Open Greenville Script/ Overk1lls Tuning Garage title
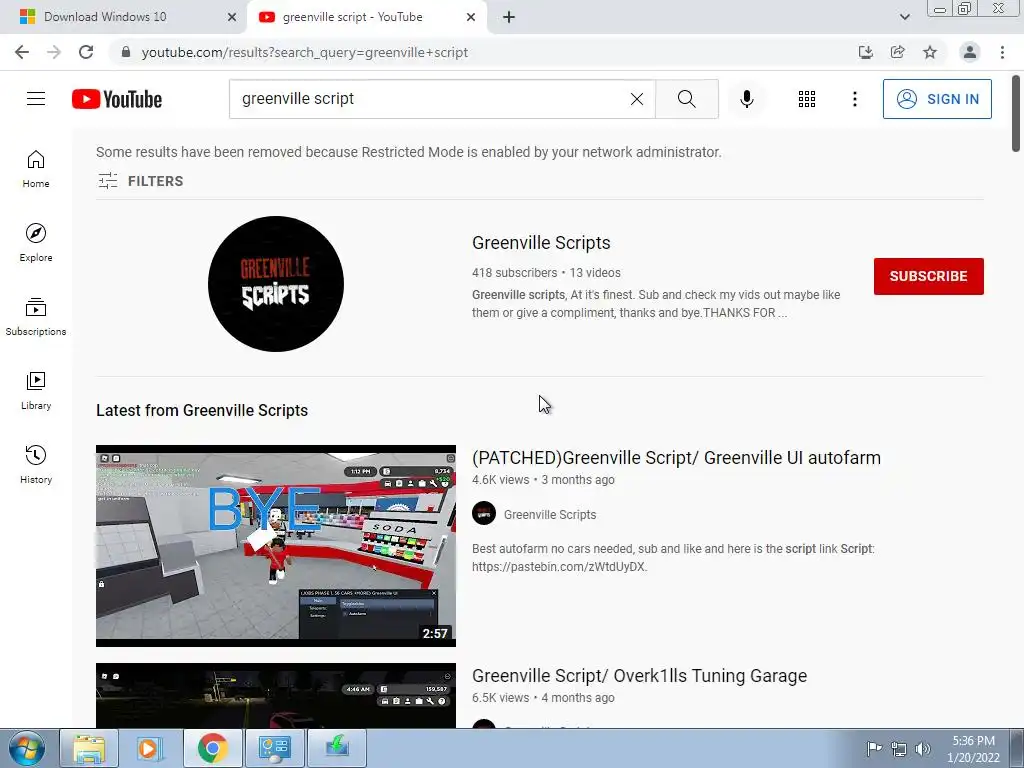 click(x=639, y=676)
